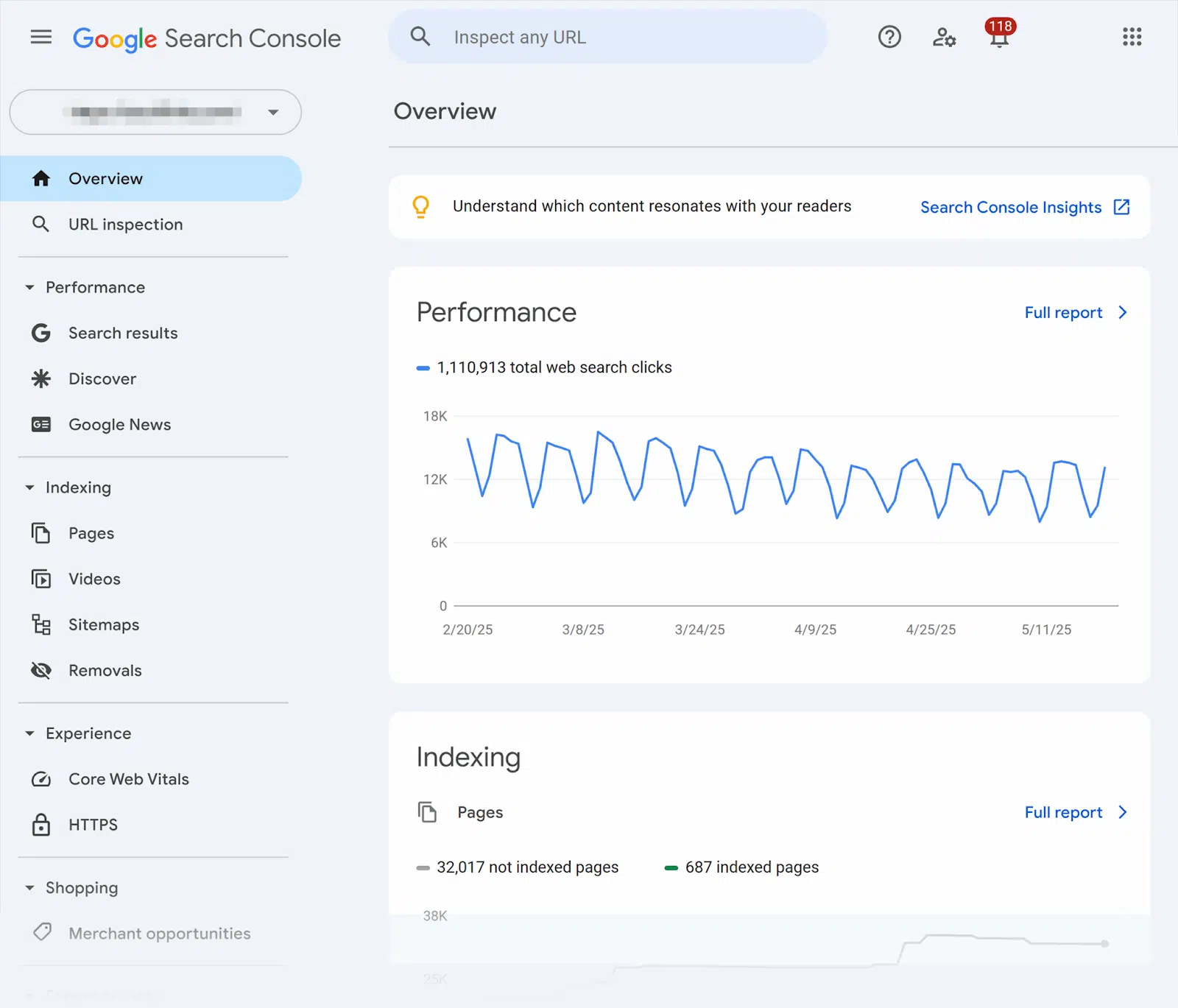Click the lightbulb insights icon
The width and height of the screenshot is (1178, 1008).
(x=420, y=207)
